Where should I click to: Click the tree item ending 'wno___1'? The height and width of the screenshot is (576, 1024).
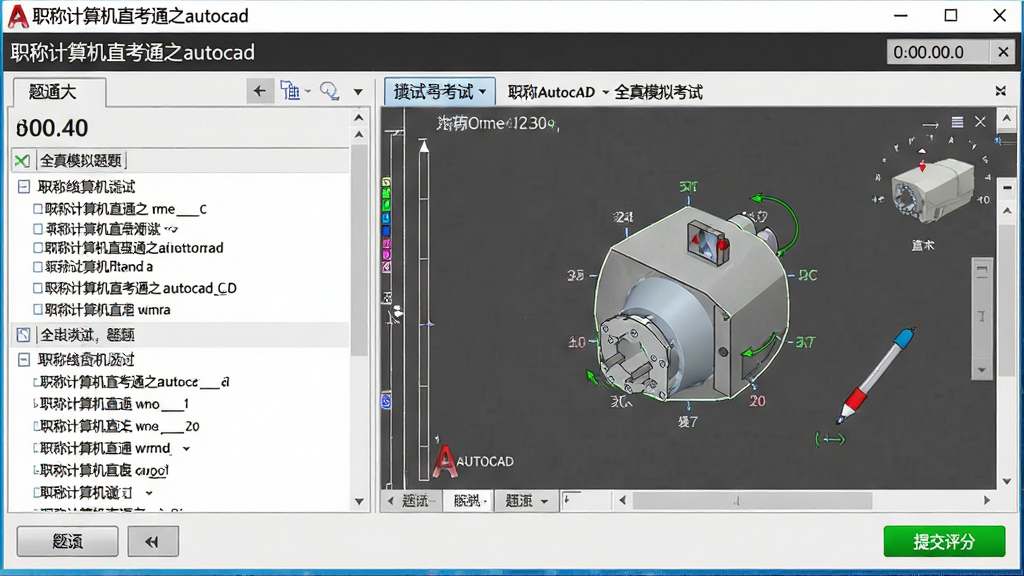[x=114, y=404]
